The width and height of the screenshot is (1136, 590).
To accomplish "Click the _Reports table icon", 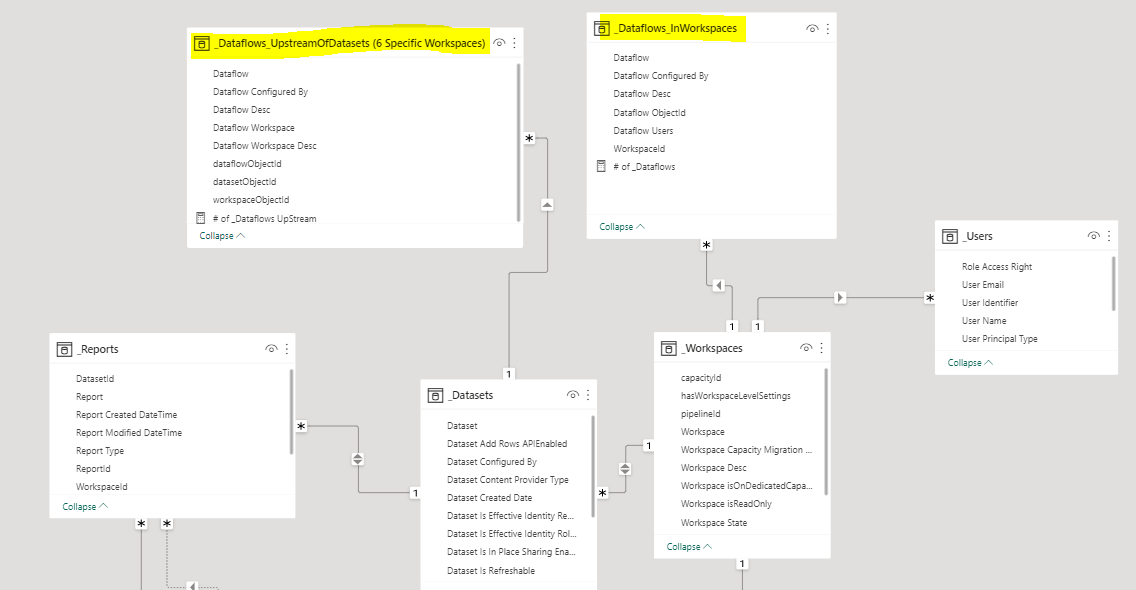I will pyautogui.click(x=64, y=349).
